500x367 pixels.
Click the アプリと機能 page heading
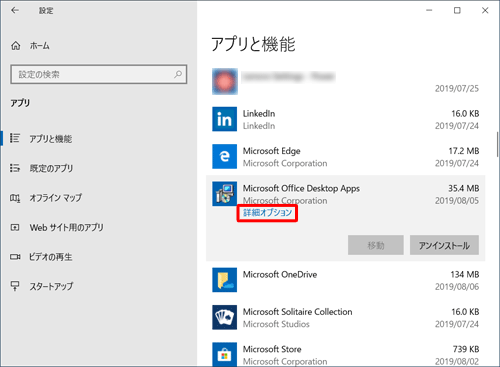[x=253, y=44]
